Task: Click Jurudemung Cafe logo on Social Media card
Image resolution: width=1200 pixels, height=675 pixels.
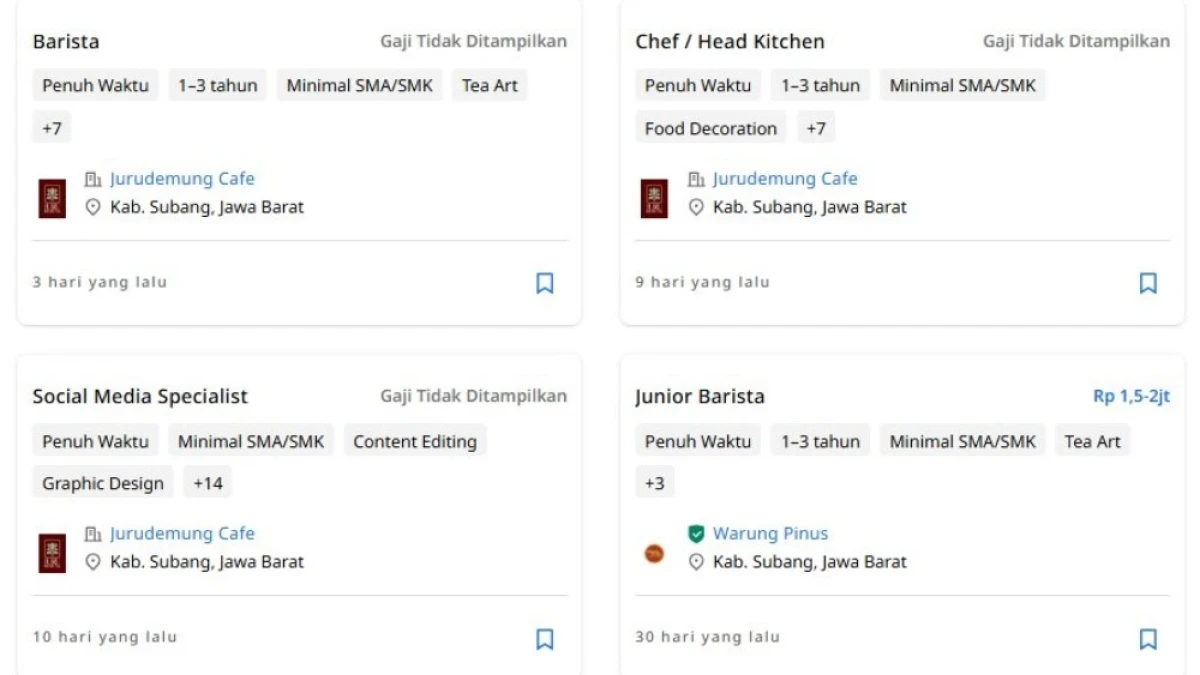Action: click(52, 553)
